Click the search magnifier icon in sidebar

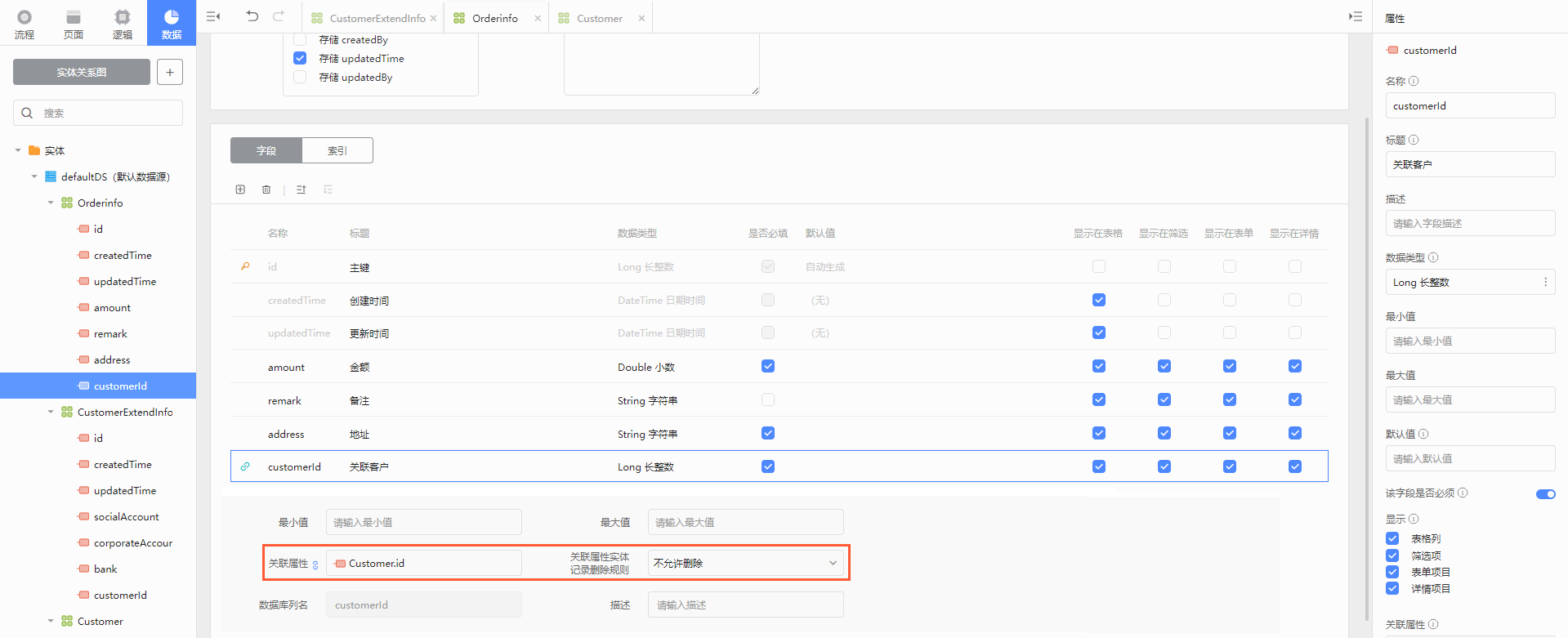click(27, 113)
